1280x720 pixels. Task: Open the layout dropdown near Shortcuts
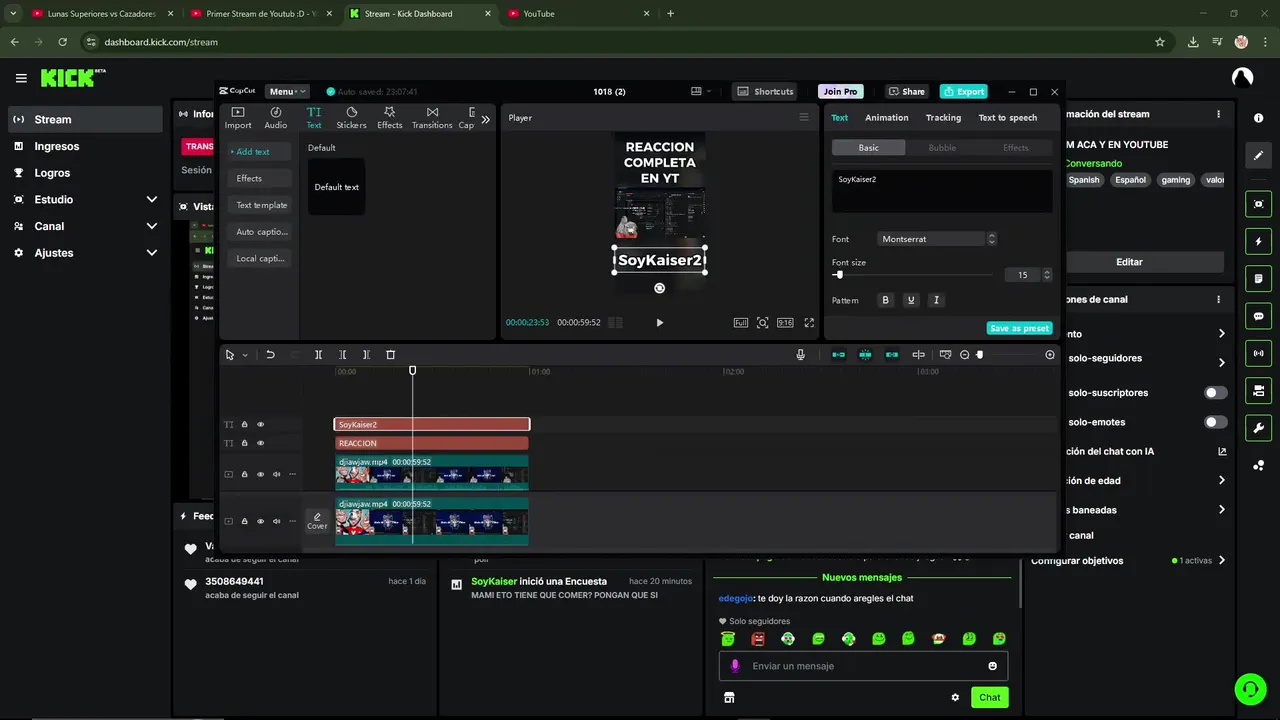(701, 91)
